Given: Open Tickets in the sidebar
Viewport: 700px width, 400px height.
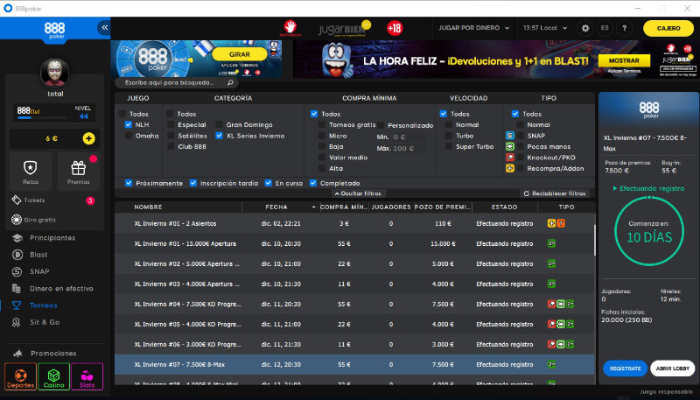Looking at the screenshot, I should pyautogui.click(x=34, y=200).
